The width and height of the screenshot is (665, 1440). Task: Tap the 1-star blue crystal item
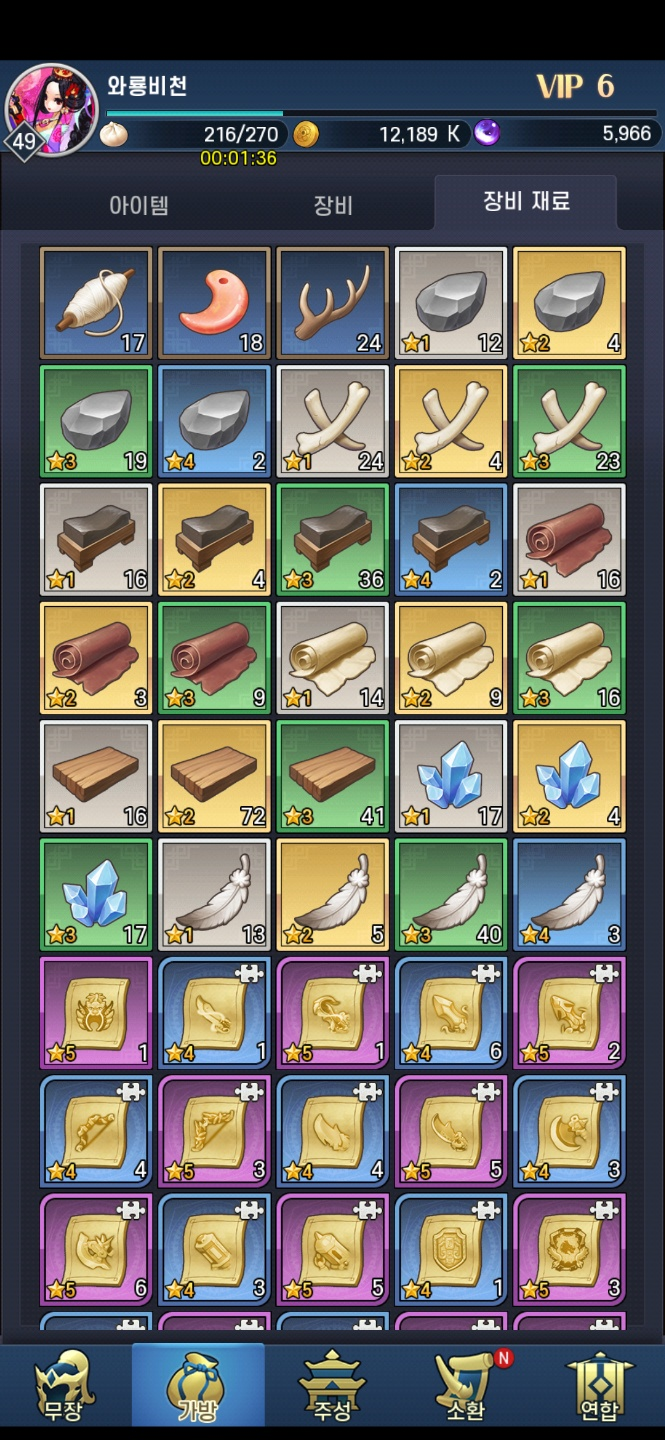click(451, 776)
